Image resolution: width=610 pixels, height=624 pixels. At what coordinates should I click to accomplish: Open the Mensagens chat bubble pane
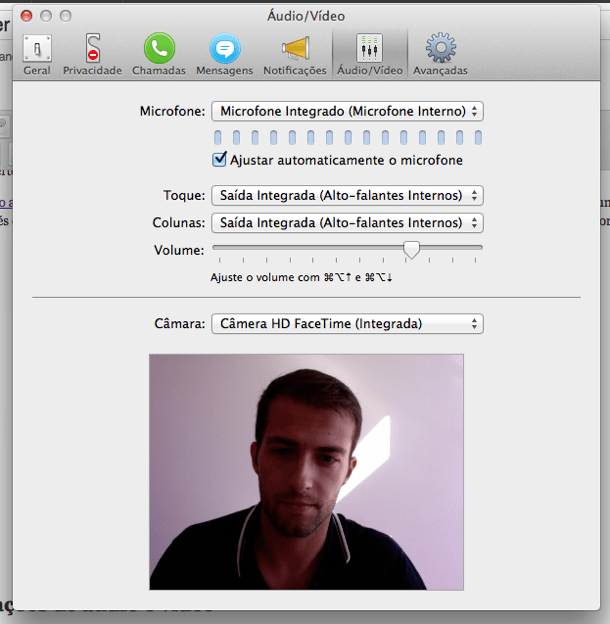(225, 55)
